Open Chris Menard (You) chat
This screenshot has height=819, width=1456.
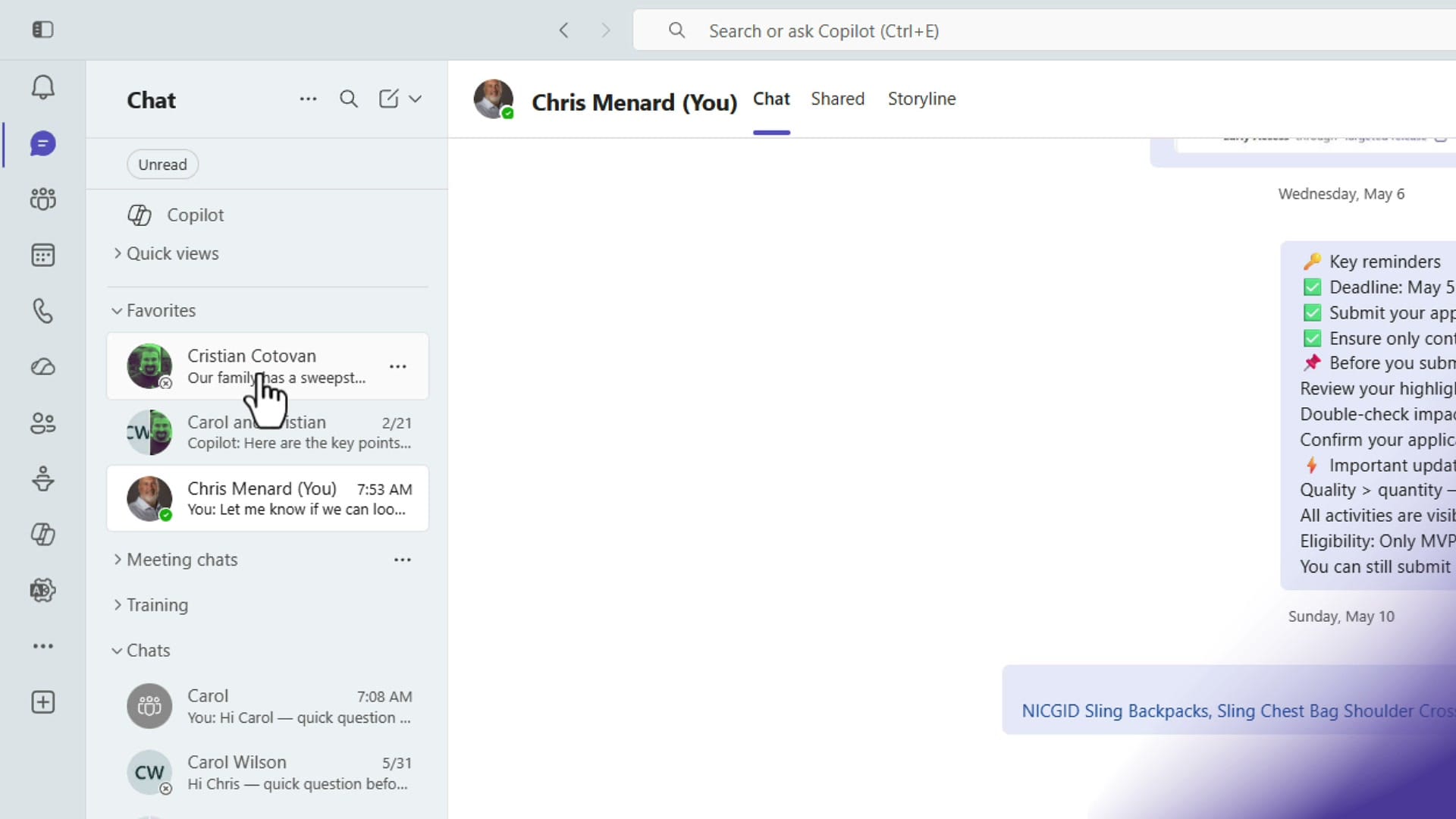[268, 498]
